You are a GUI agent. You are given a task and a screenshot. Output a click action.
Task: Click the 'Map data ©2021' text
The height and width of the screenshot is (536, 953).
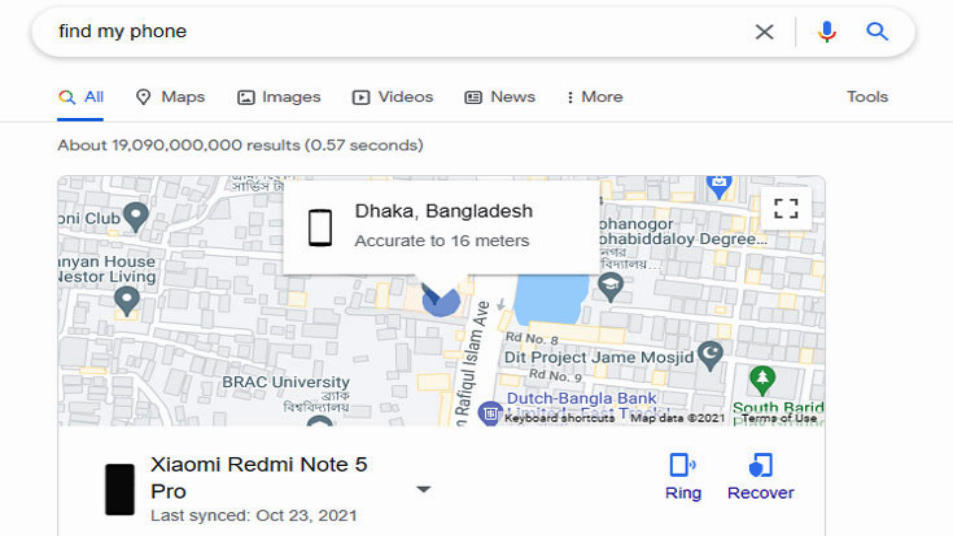coord(677,418)
